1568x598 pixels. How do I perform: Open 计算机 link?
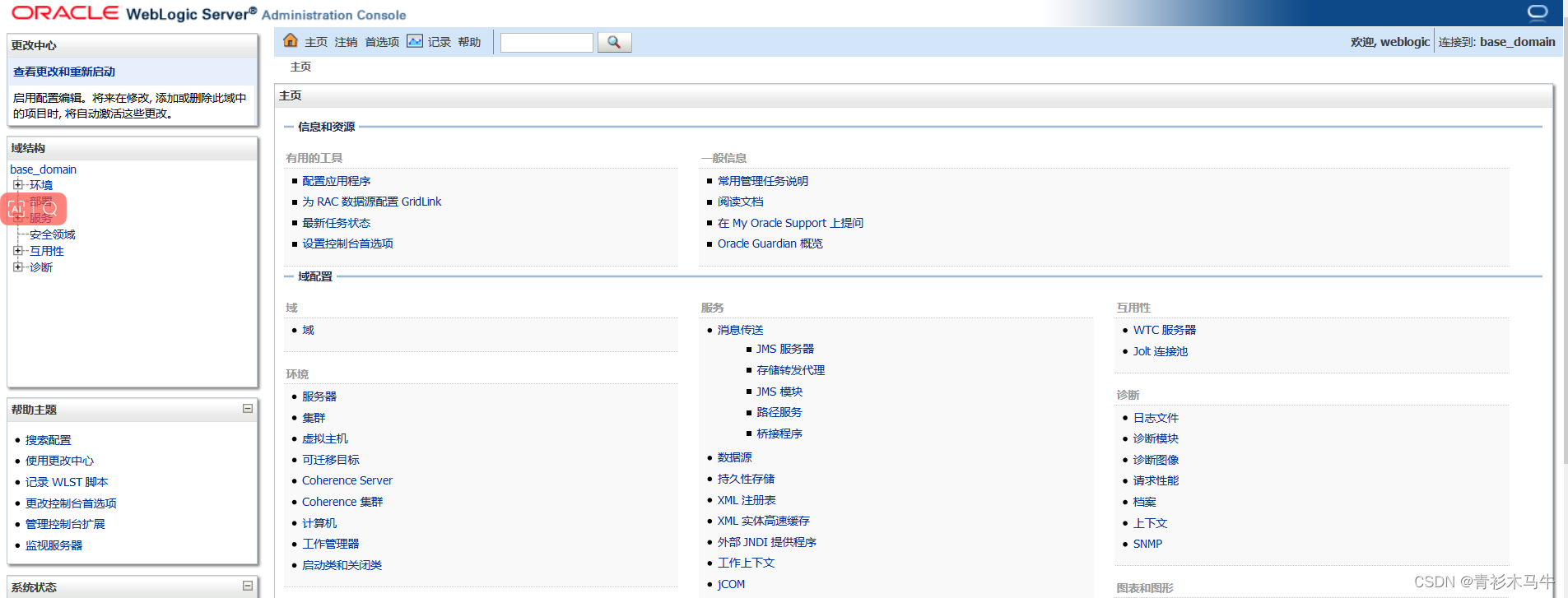coord(319,523)
